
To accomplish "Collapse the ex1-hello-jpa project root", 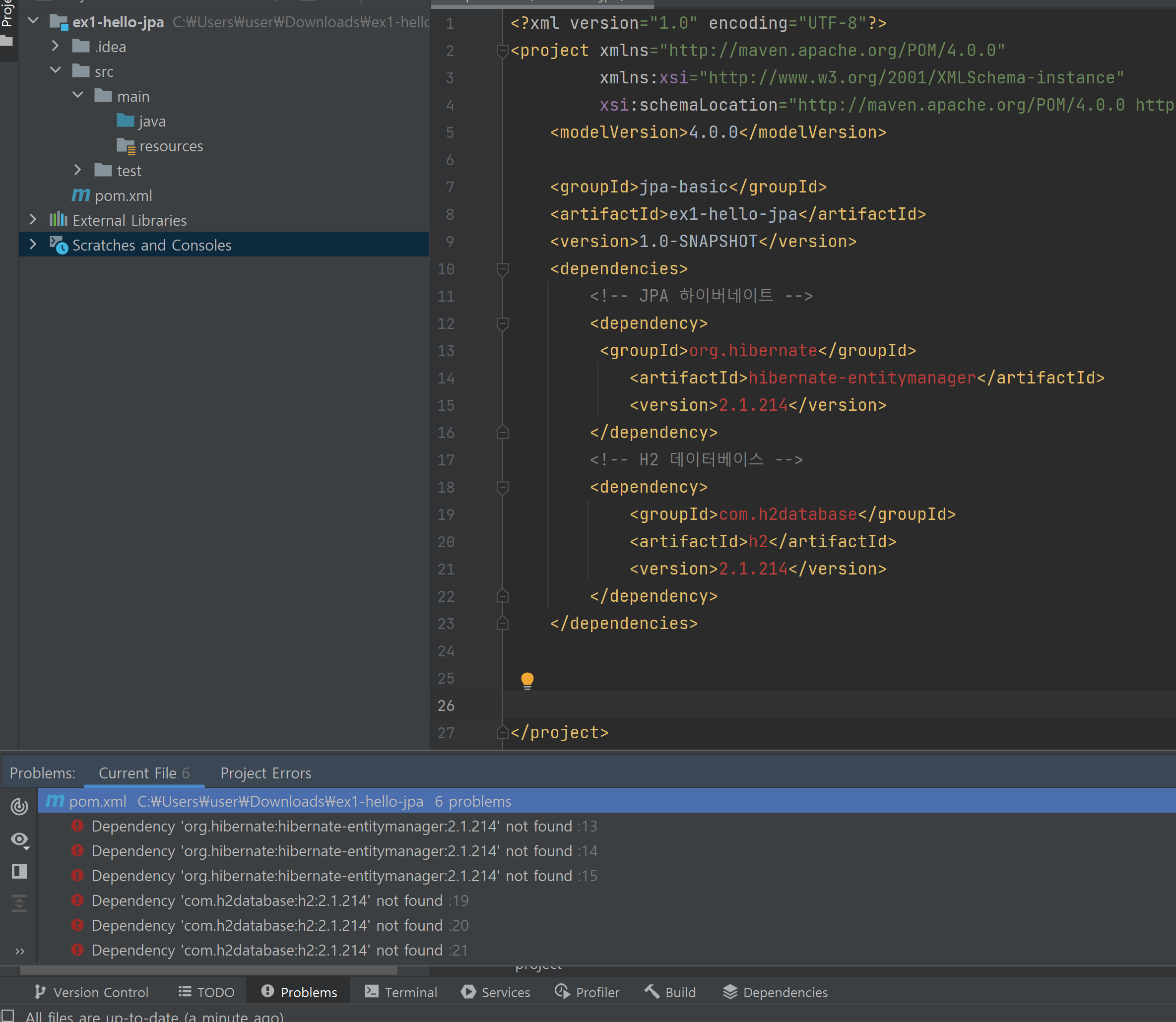I will pyautogui.click(x=33, y=21).
